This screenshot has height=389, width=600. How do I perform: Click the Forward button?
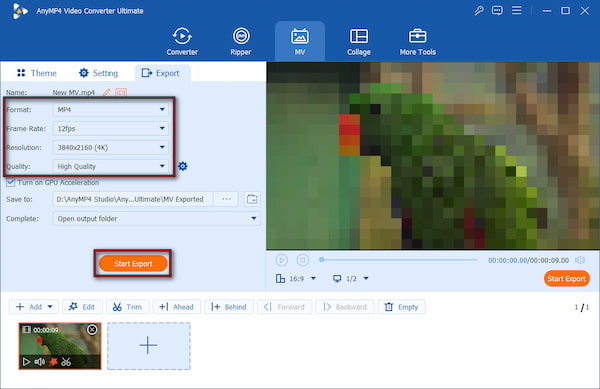(284, 307)
